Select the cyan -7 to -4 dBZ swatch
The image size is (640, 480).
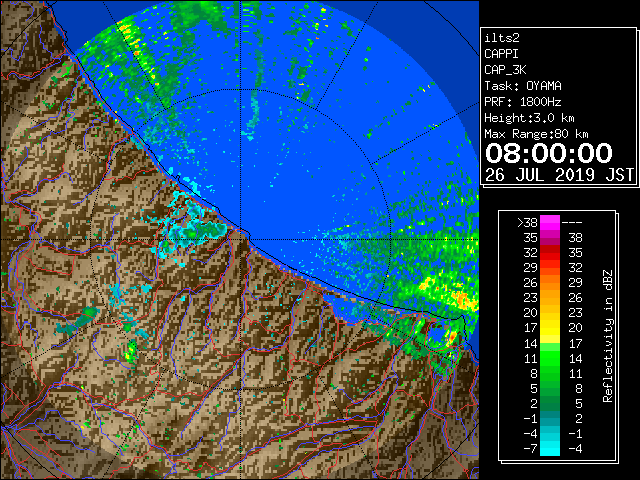(x=550, y=448)
